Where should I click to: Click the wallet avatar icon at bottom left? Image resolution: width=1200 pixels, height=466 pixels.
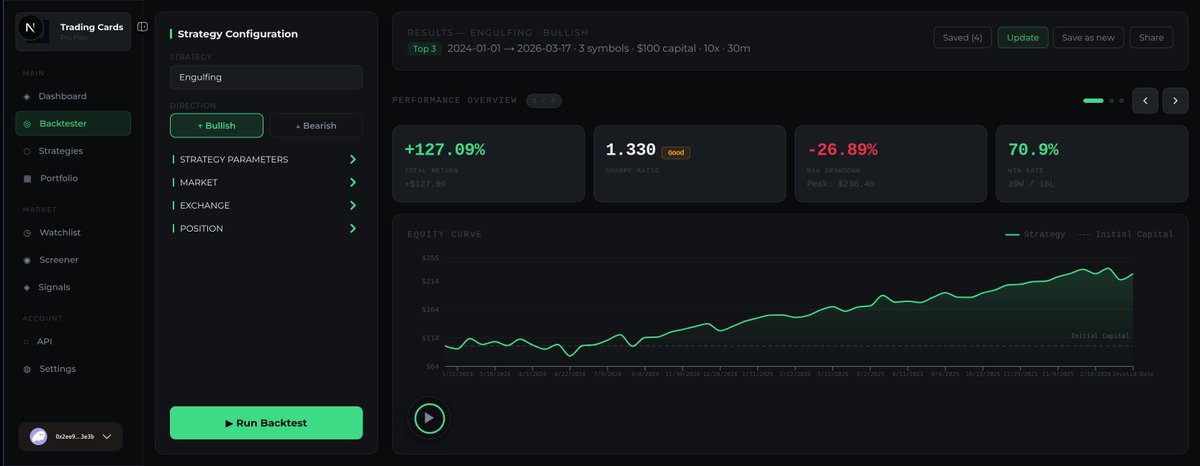point(38,436)
